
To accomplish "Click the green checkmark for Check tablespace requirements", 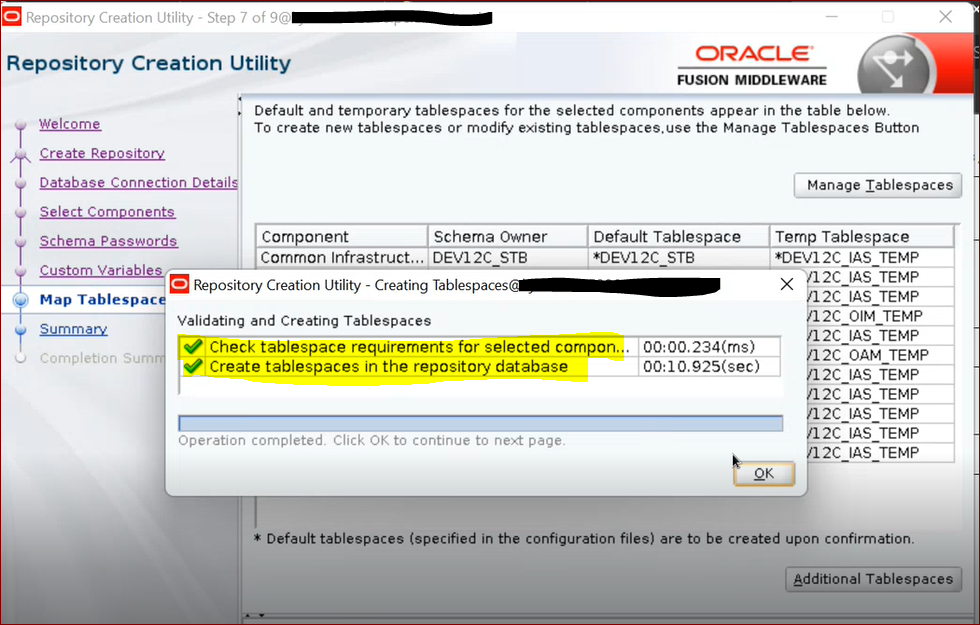I will click(193, 346).
